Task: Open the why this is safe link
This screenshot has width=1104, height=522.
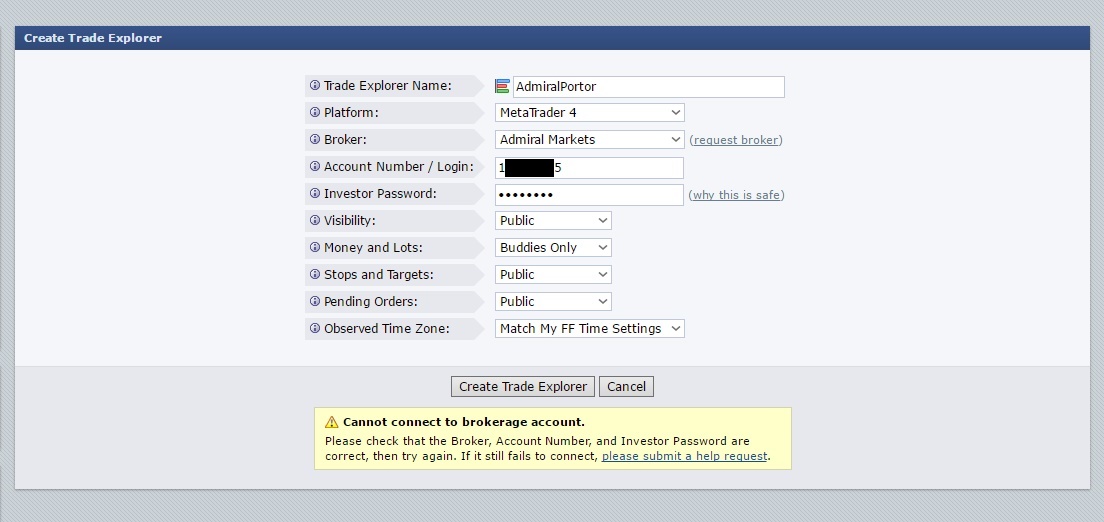Action: pos(736,195)
